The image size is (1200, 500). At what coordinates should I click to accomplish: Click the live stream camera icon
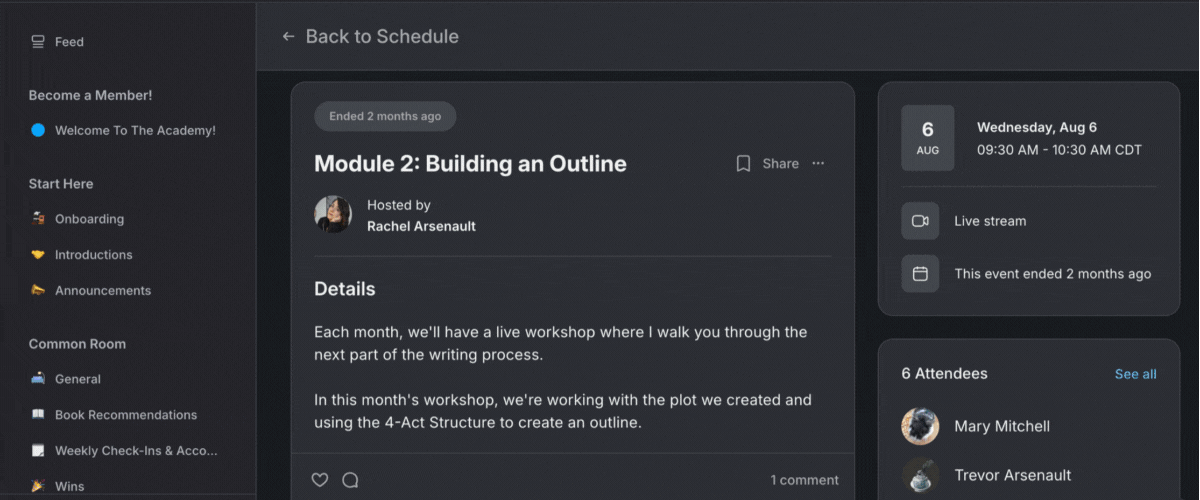[x=920, y=221]
